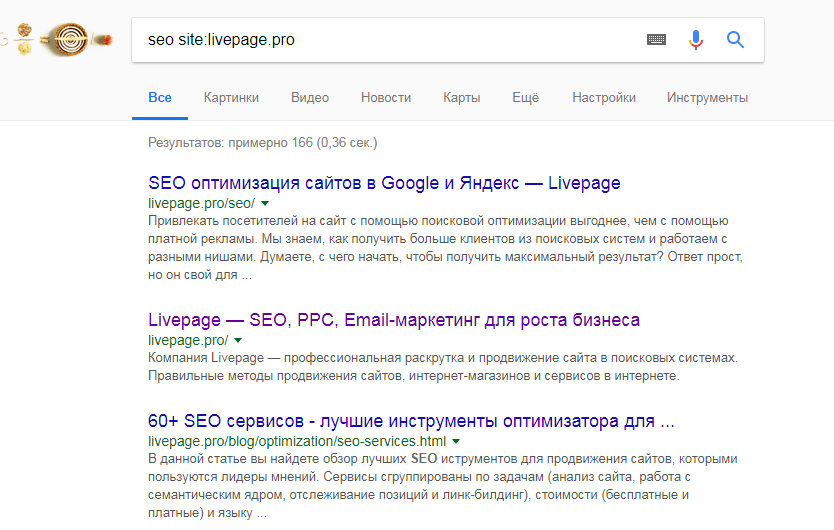
Task: Click the virtual keyboard icon in search bar
Action: coord(656,40)
